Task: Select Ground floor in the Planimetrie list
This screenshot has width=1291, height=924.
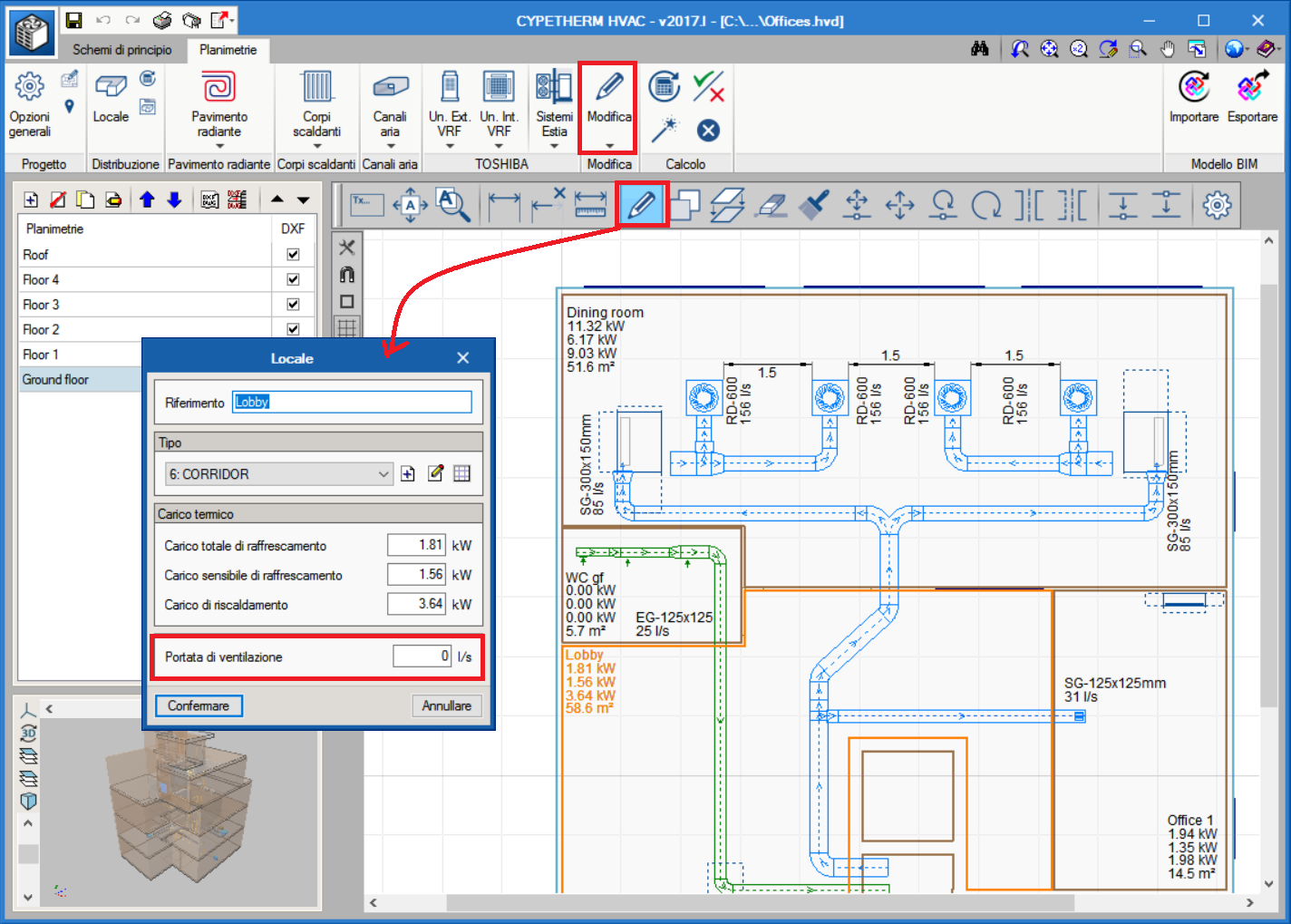Action: [x=81, y=379]
